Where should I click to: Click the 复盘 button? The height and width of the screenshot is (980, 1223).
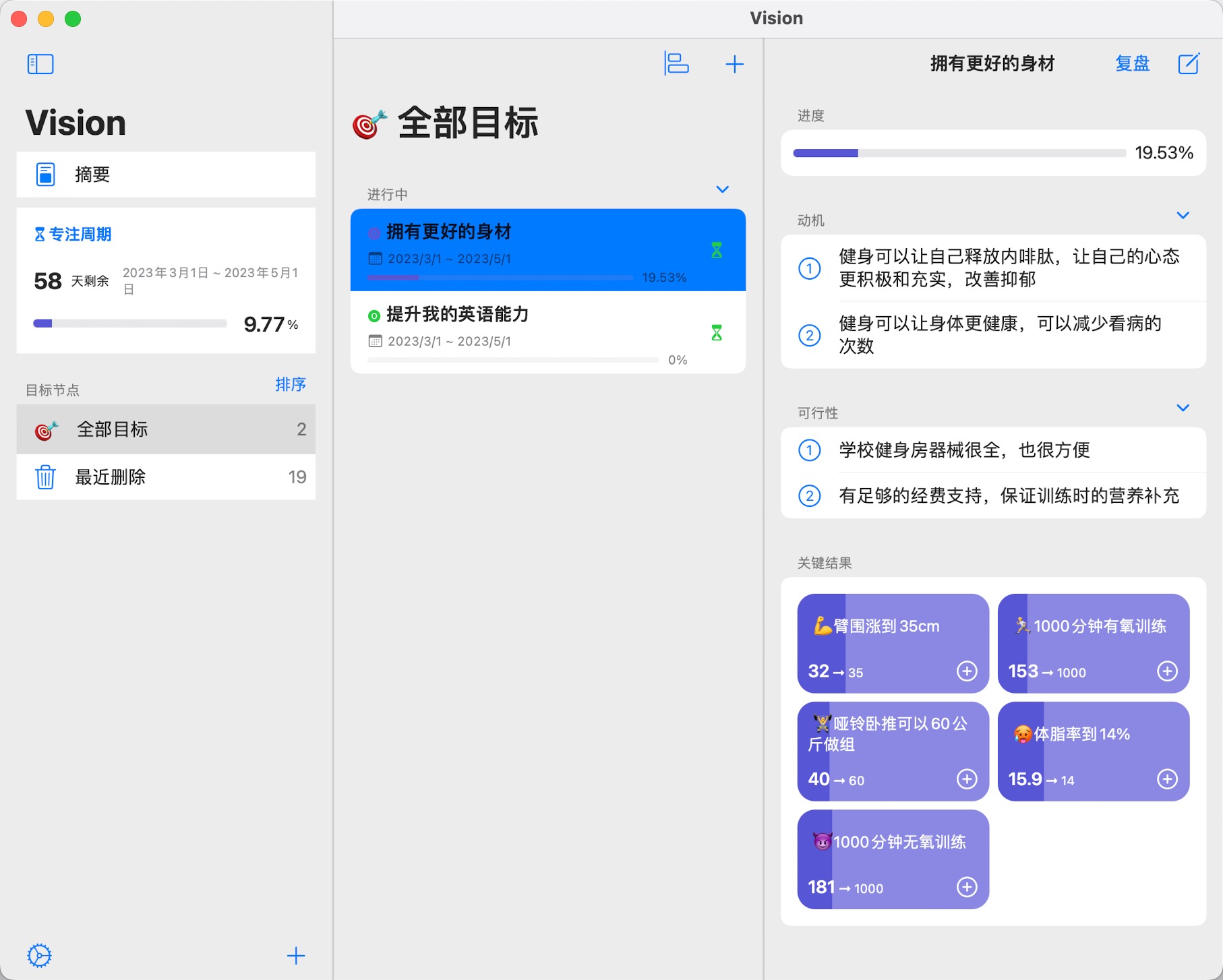click(1132, 64)
